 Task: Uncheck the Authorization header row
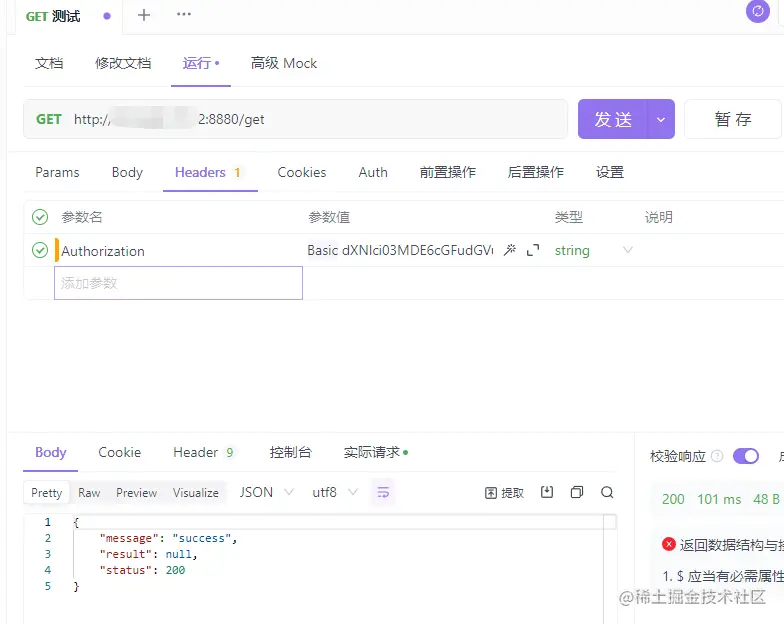tap(40, 250)
